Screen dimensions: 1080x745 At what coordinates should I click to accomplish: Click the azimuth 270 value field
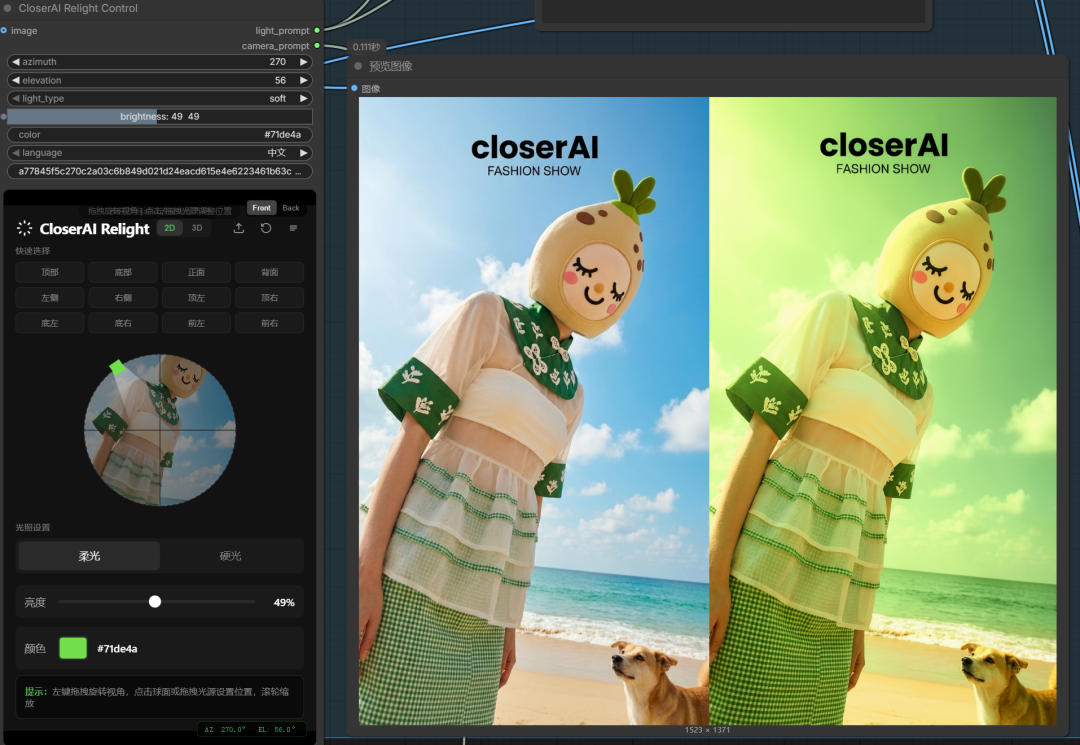point(160,62)
